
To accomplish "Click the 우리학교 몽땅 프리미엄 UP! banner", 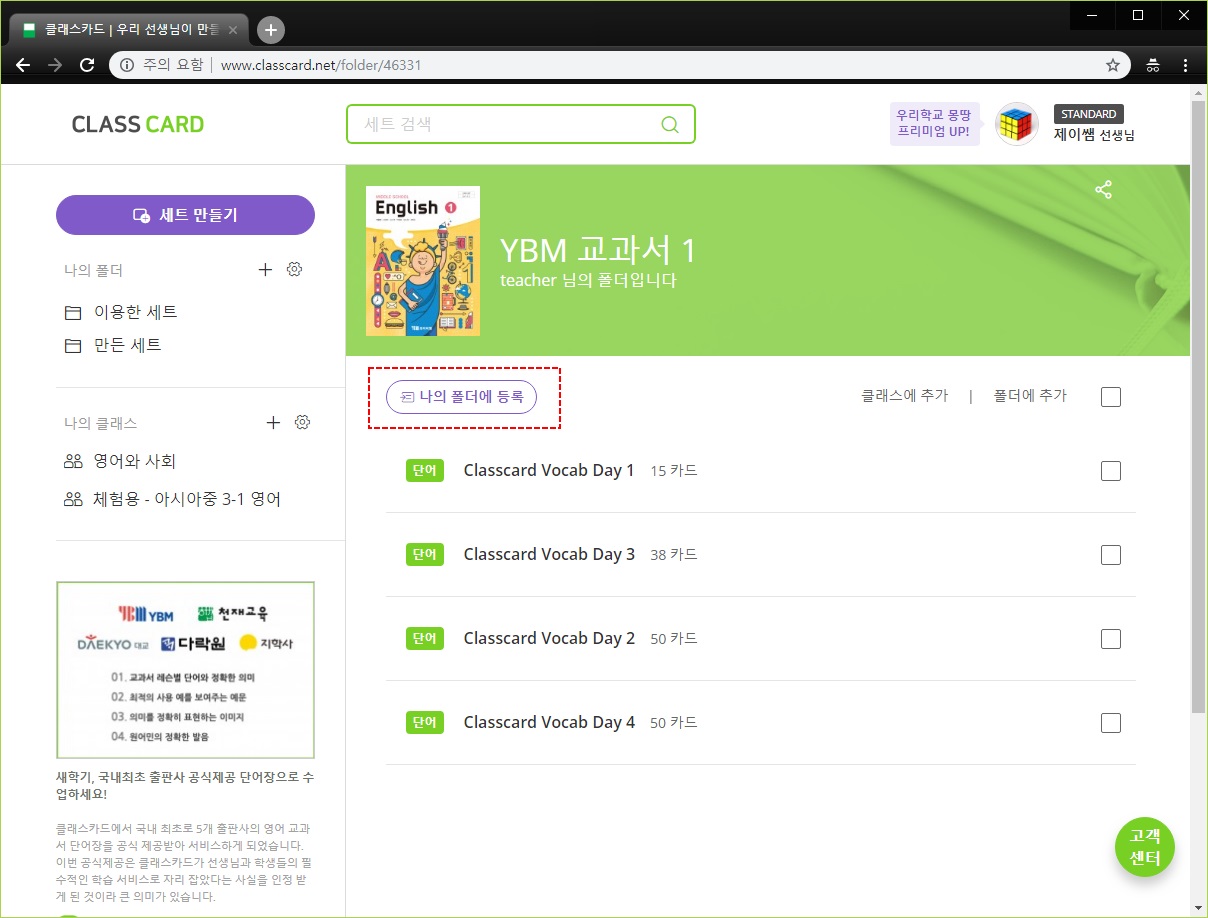I will [933, 123].
